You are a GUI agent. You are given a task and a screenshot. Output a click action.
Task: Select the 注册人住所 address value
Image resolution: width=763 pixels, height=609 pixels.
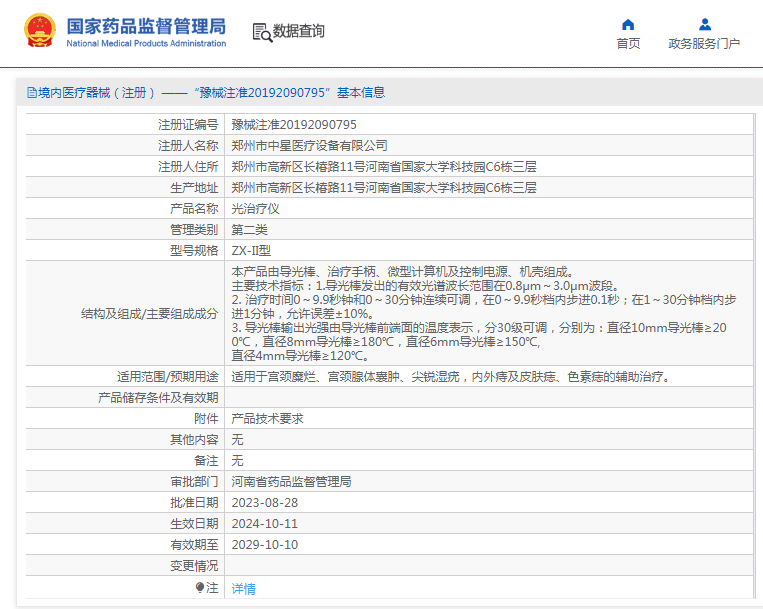(x=384, y=167)
